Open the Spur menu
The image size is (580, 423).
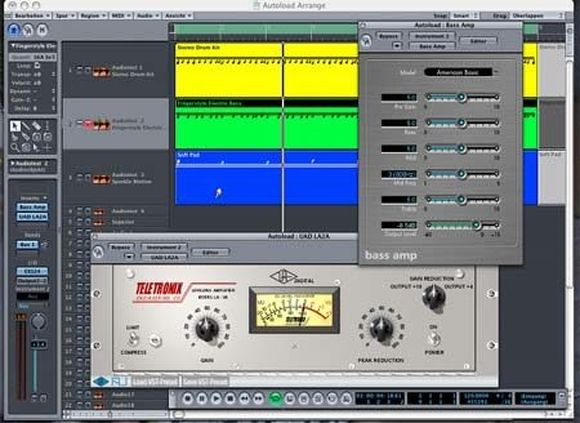(x=65, y=16)
